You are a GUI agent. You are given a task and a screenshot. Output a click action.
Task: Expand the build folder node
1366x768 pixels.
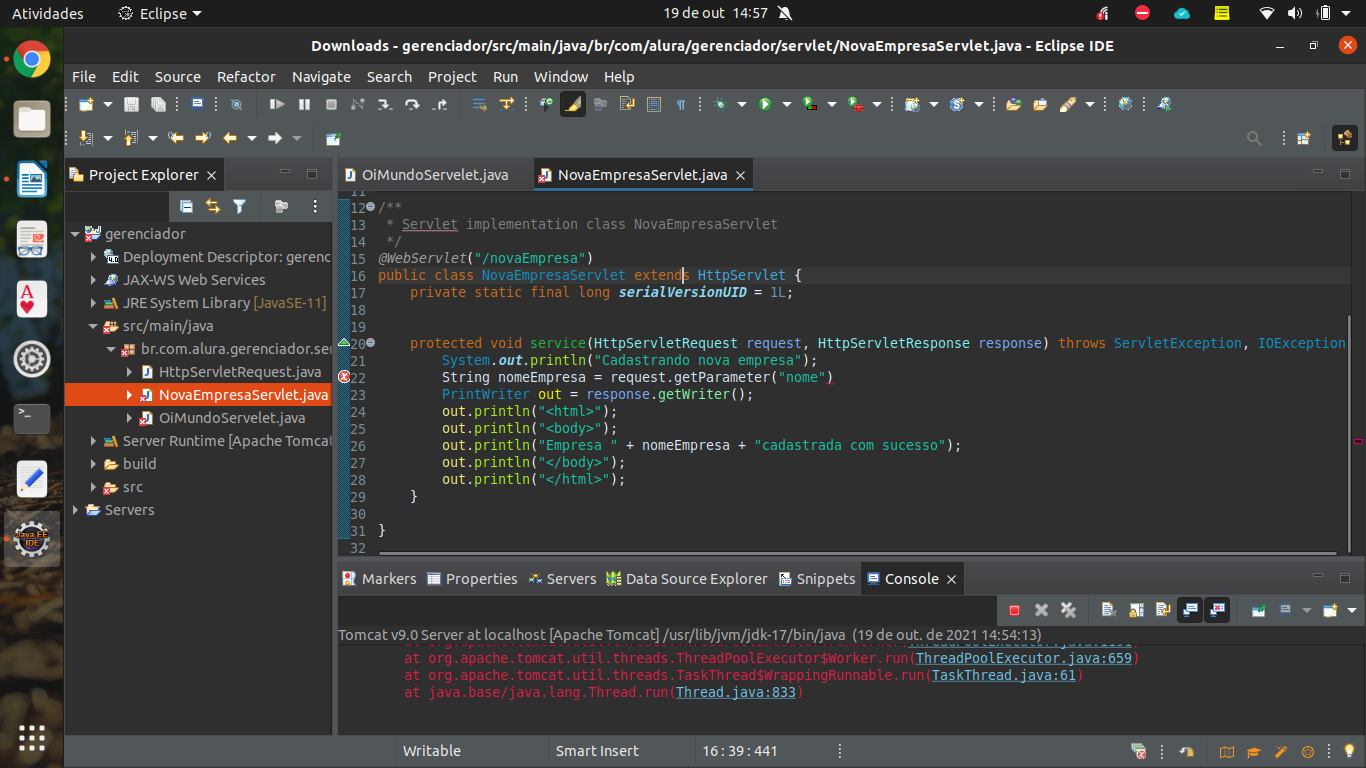pos(93,464)
